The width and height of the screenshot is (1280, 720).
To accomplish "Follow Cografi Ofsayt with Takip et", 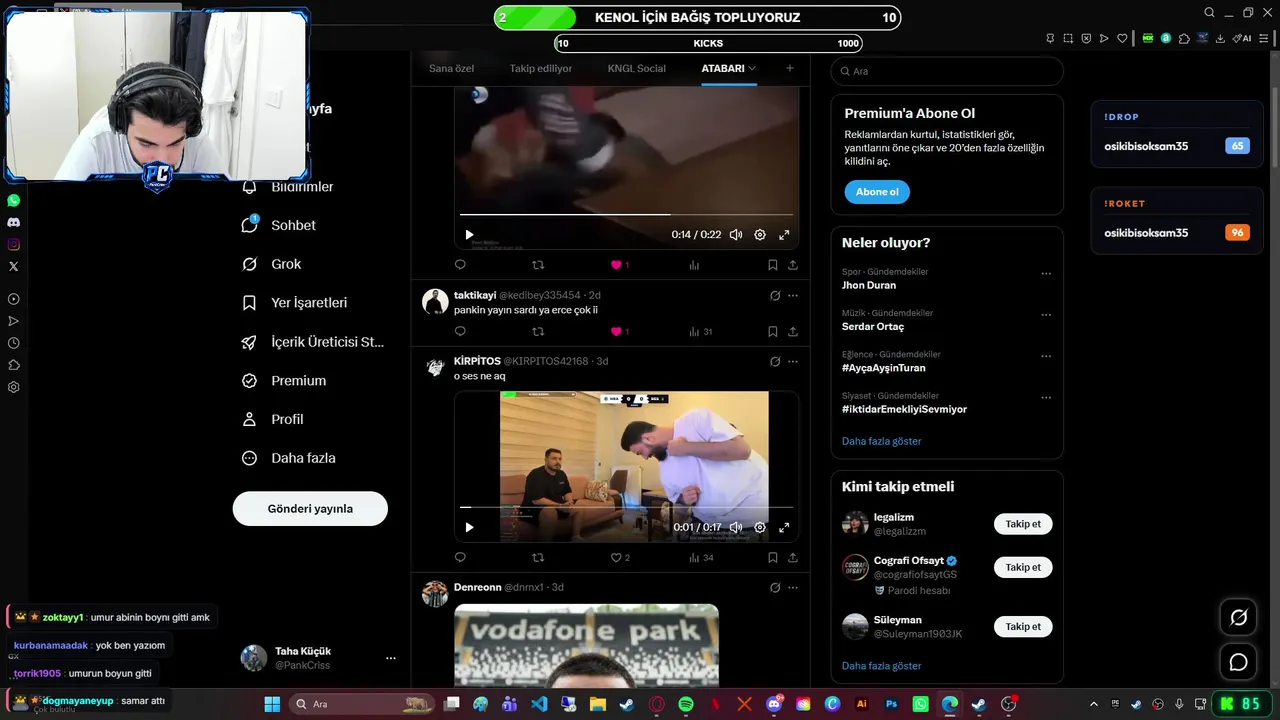I will point(1023,567).
